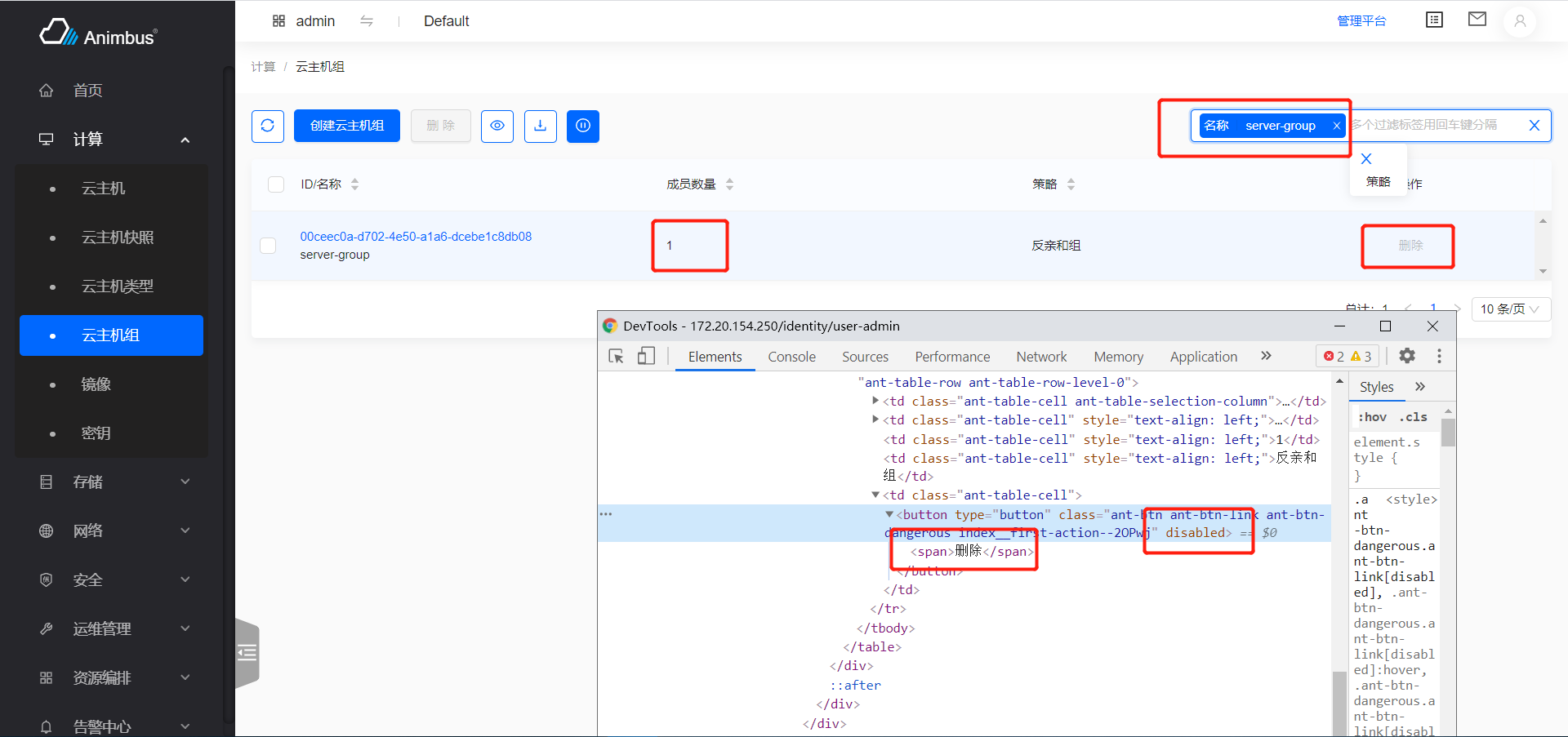The width and height of the screenshot is (1568, 737).
Task: Click the grid icon next to admin
Action: (x=278, y=21)
